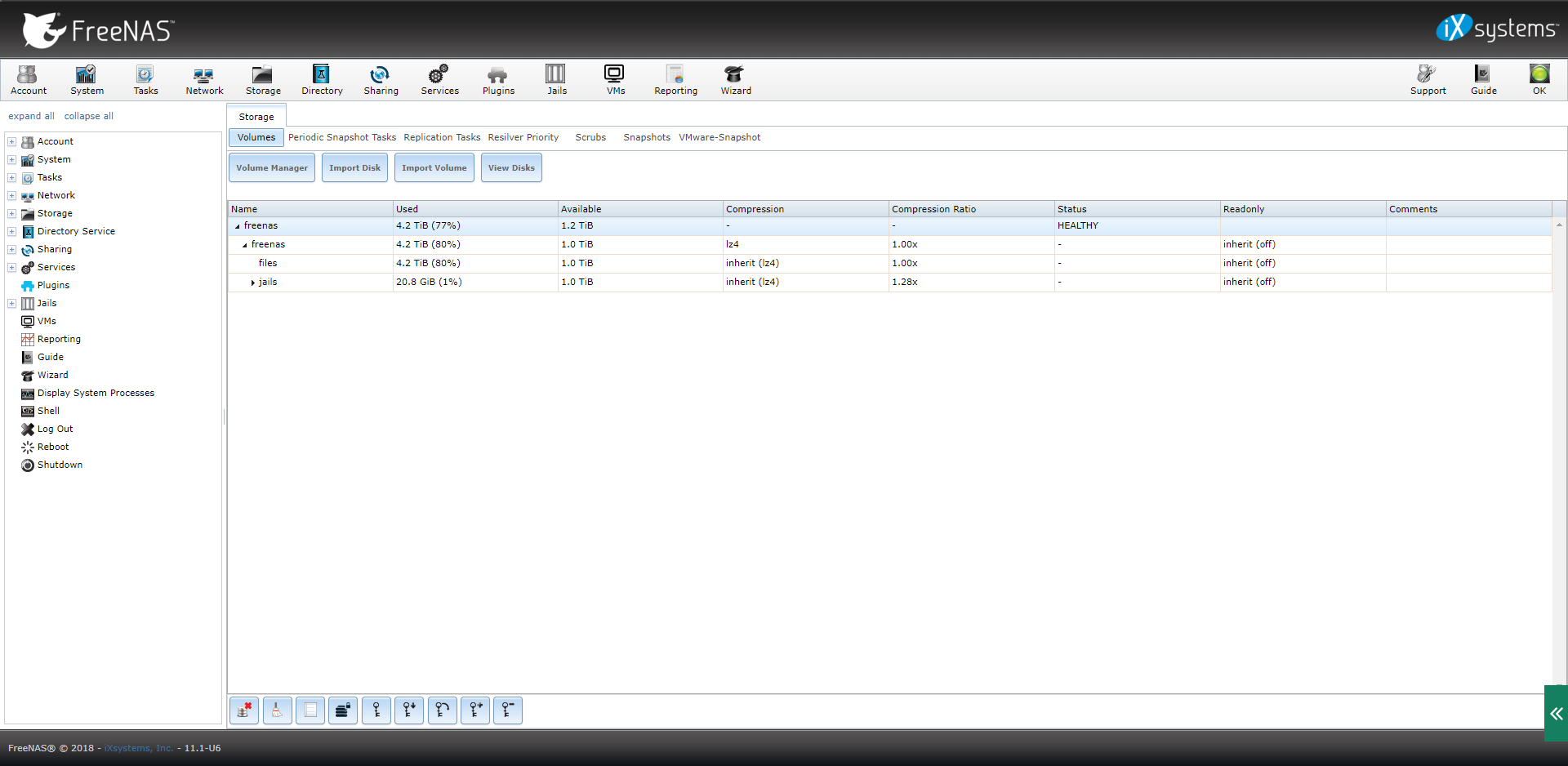
Task: Expand the System node in sidebar tree
Action: click(x=12, y=159)
